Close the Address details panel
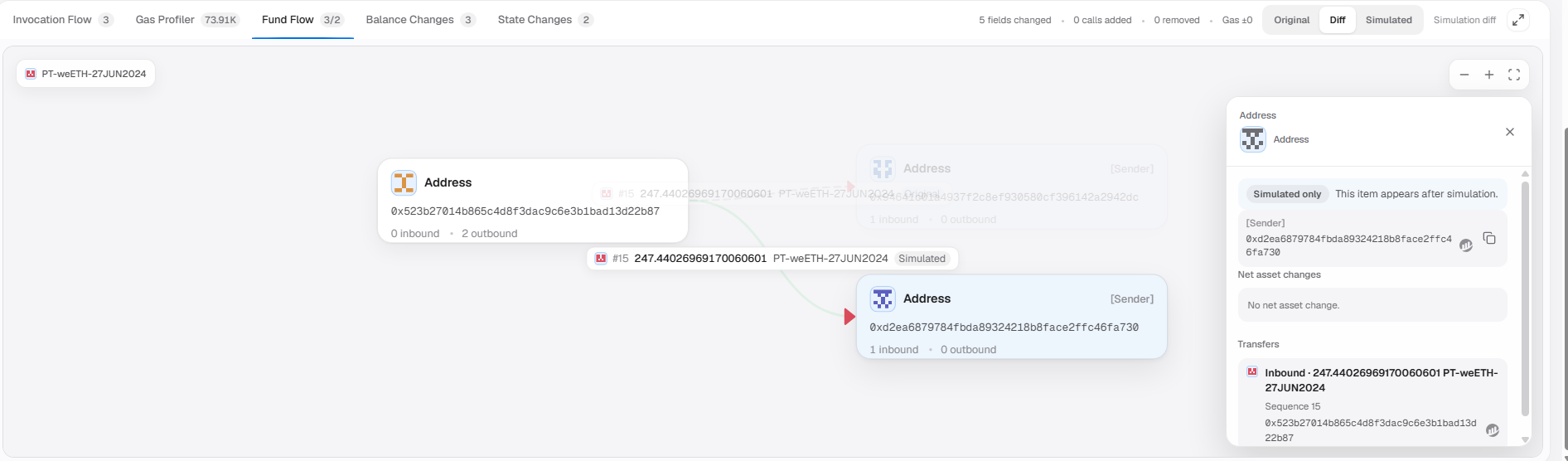Viewport: 1568px width, 461px height. point(1510,132)
